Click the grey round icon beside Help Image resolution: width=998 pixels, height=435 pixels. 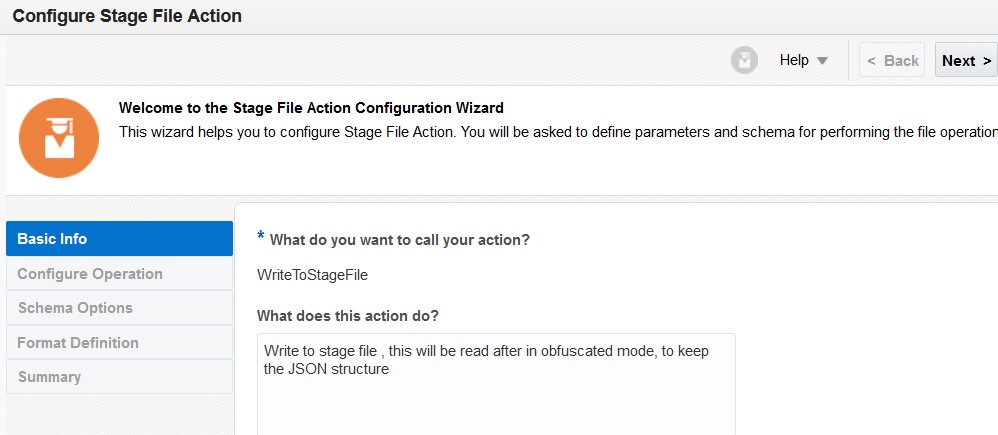[744, 61]
